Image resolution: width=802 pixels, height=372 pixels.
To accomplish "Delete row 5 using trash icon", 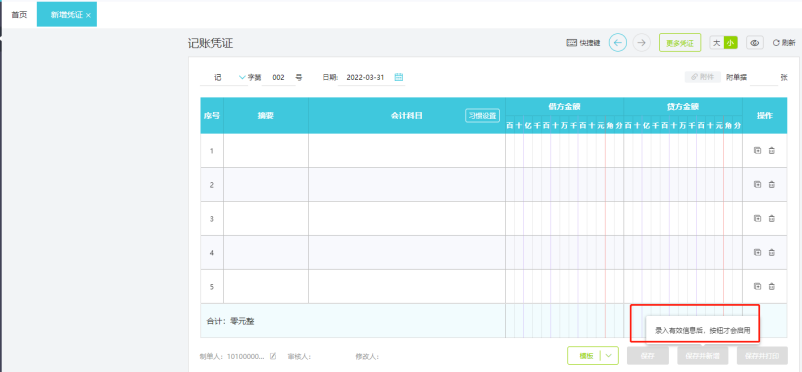I will coord(772,287).
